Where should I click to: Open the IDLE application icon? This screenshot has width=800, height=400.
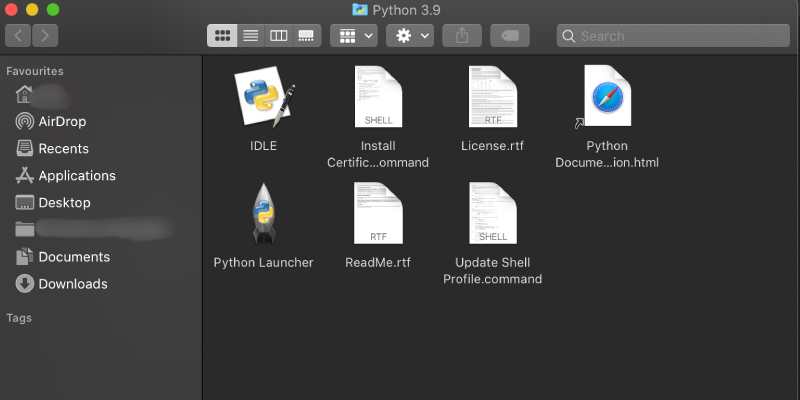(264, 97)
